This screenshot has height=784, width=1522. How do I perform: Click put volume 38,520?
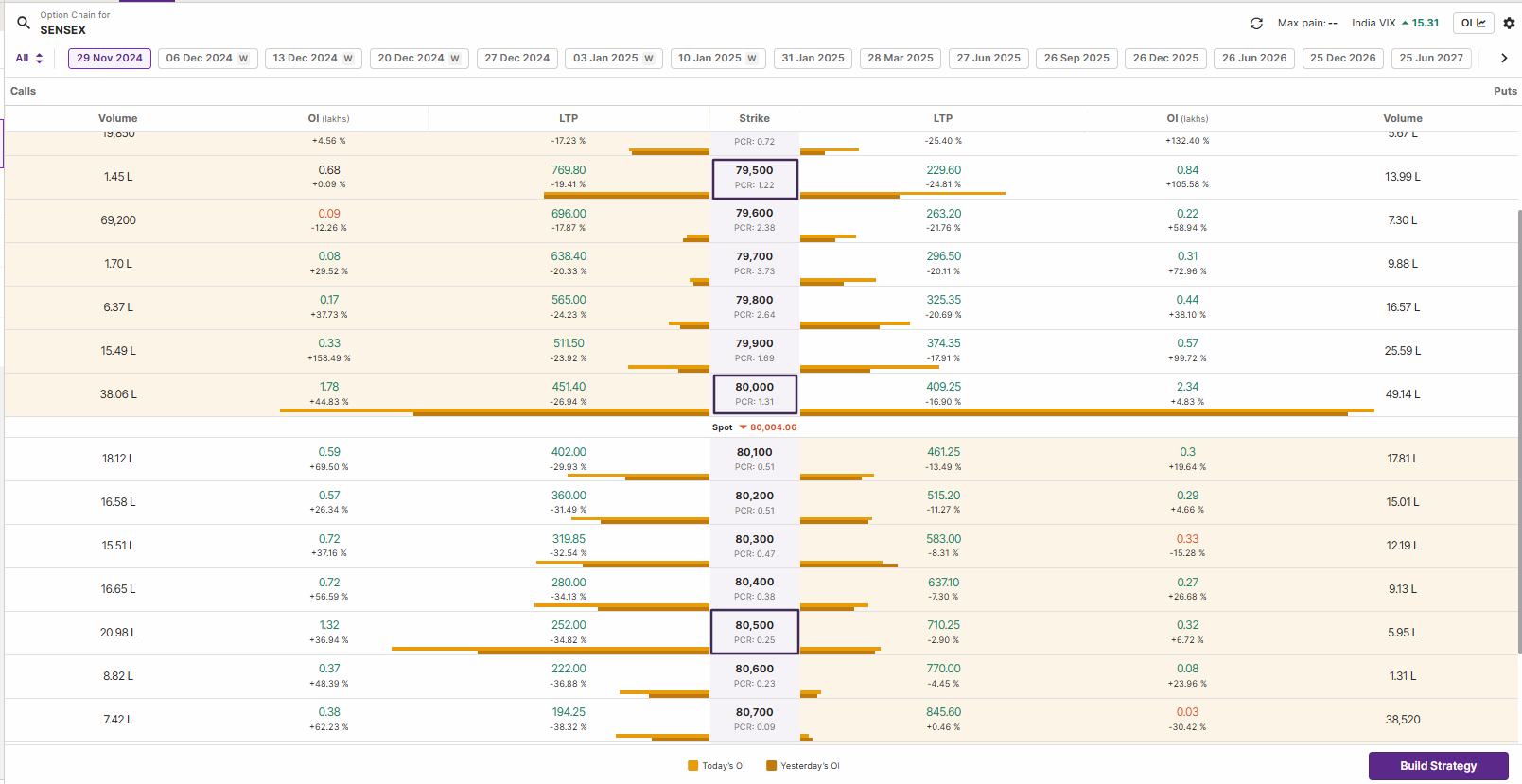[x=1403, y=720]
